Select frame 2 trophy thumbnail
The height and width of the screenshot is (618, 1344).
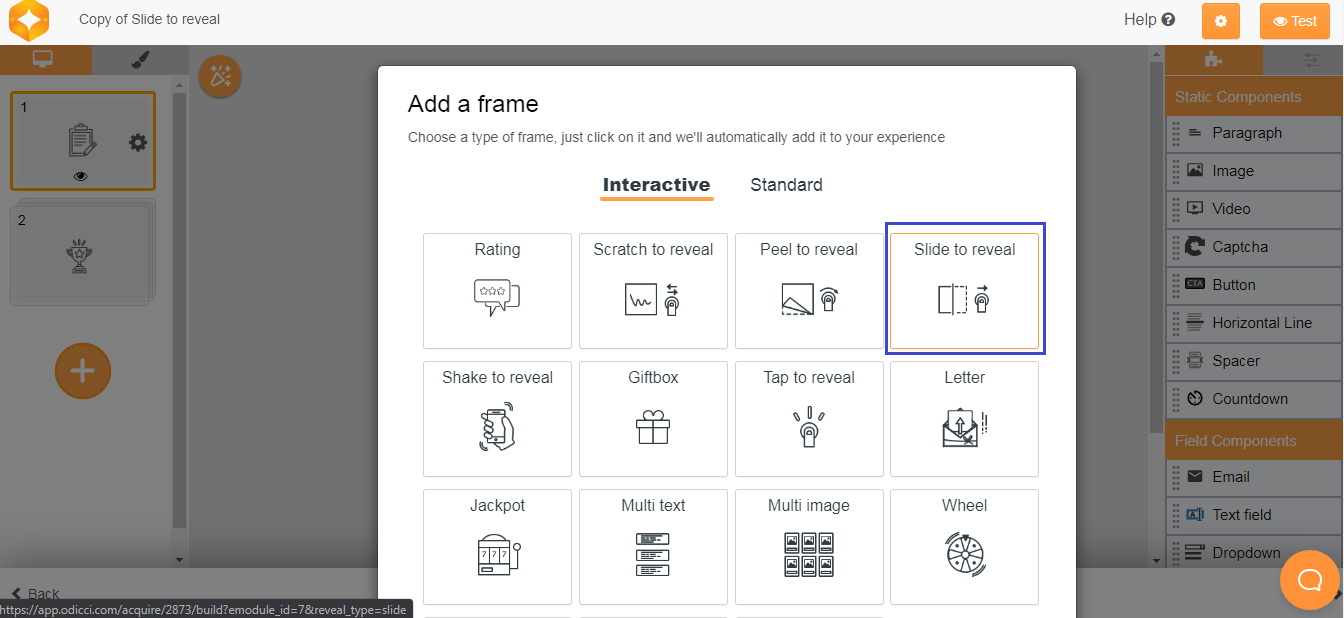(80, 255)
